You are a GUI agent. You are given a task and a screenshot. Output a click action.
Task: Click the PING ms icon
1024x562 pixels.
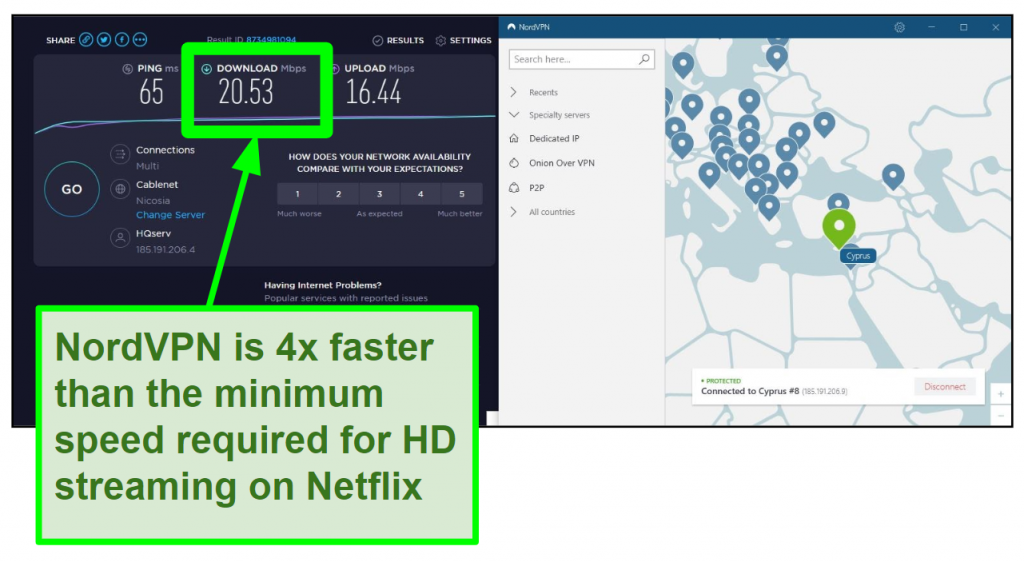[127, 69]
